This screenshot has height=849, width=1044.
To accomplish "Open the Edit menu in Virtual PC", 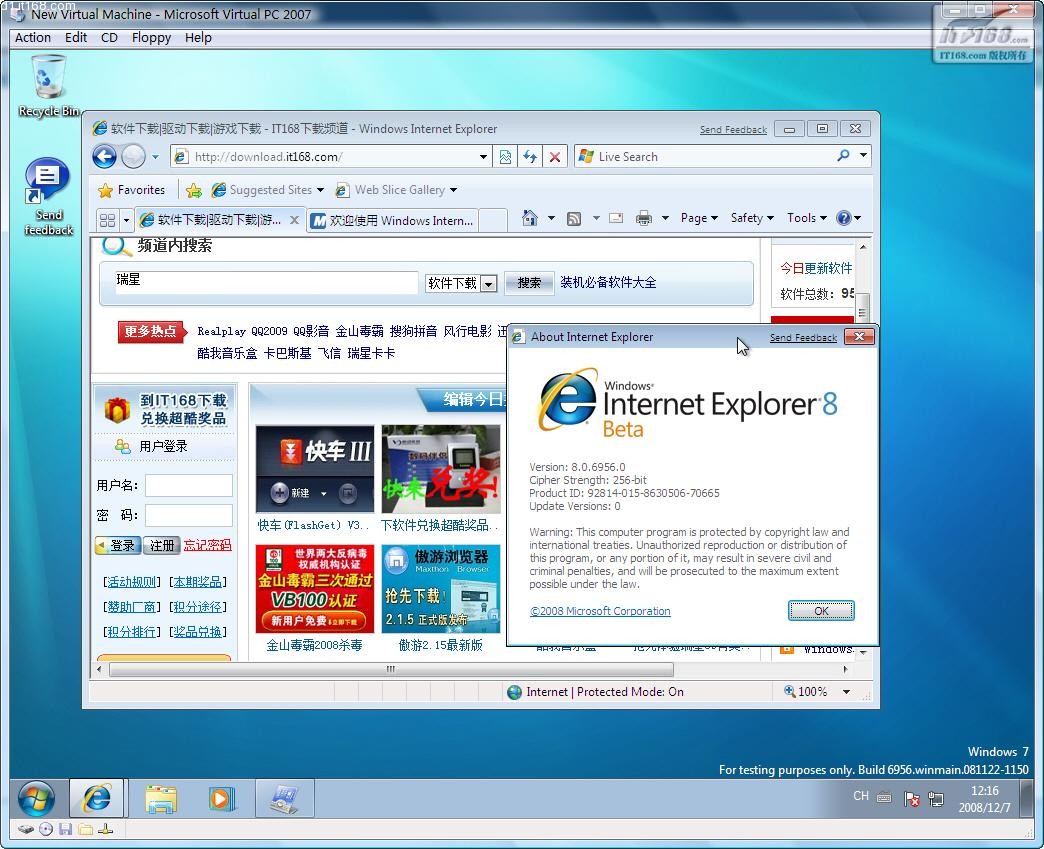I will (x=76, y=37).
